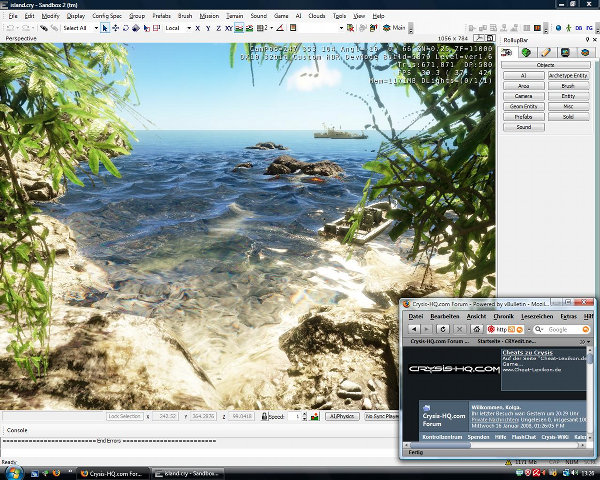600x480 pixels.
Task: Open the Layers tab in RollupBar
Action: 584,52
